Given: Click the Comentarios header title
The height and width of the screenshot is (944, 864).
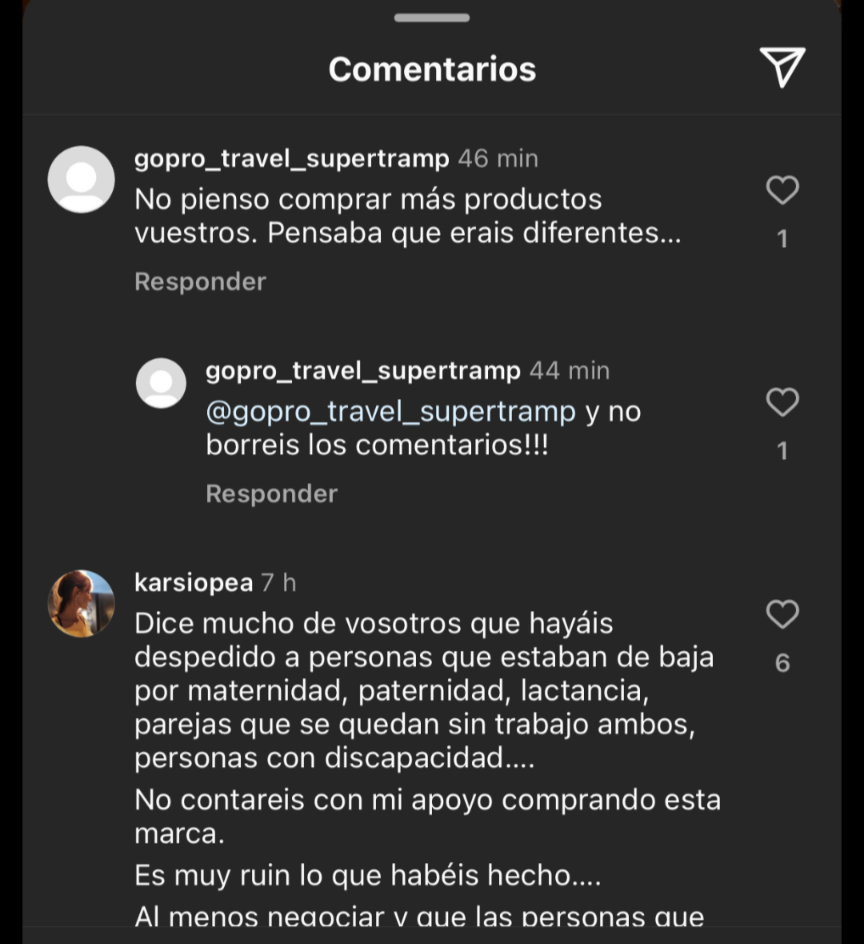Looking at the screenshot, I should coord(432,69).
